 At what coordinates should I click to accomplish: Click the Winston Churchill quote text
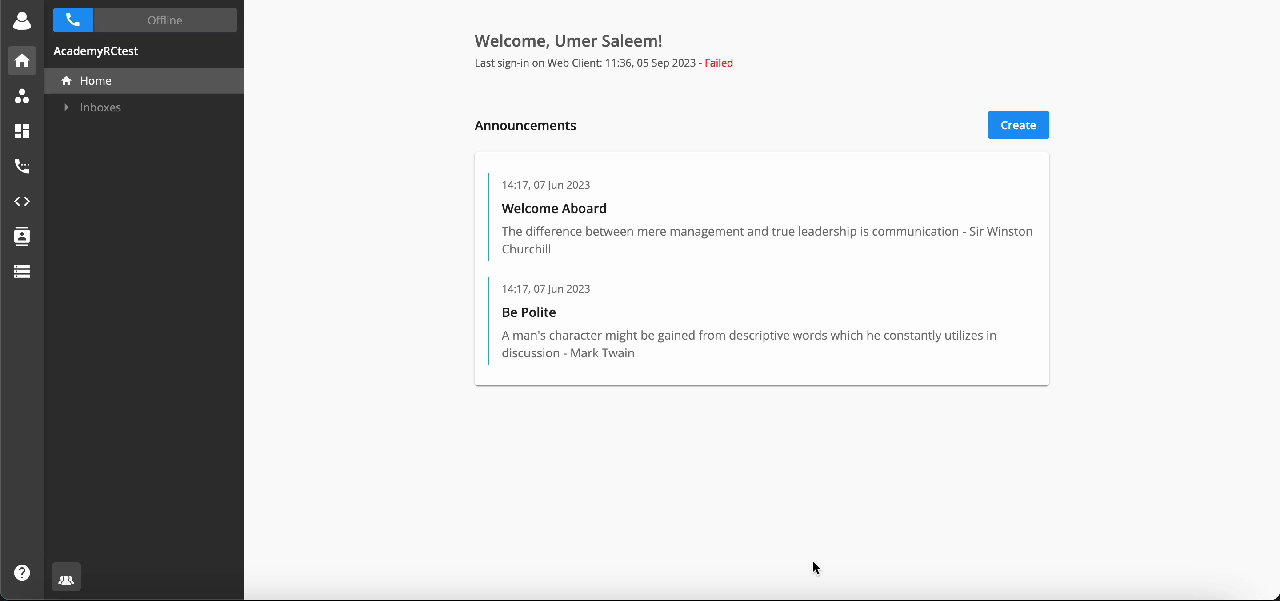pyautogui.click(x=767, y=240)
